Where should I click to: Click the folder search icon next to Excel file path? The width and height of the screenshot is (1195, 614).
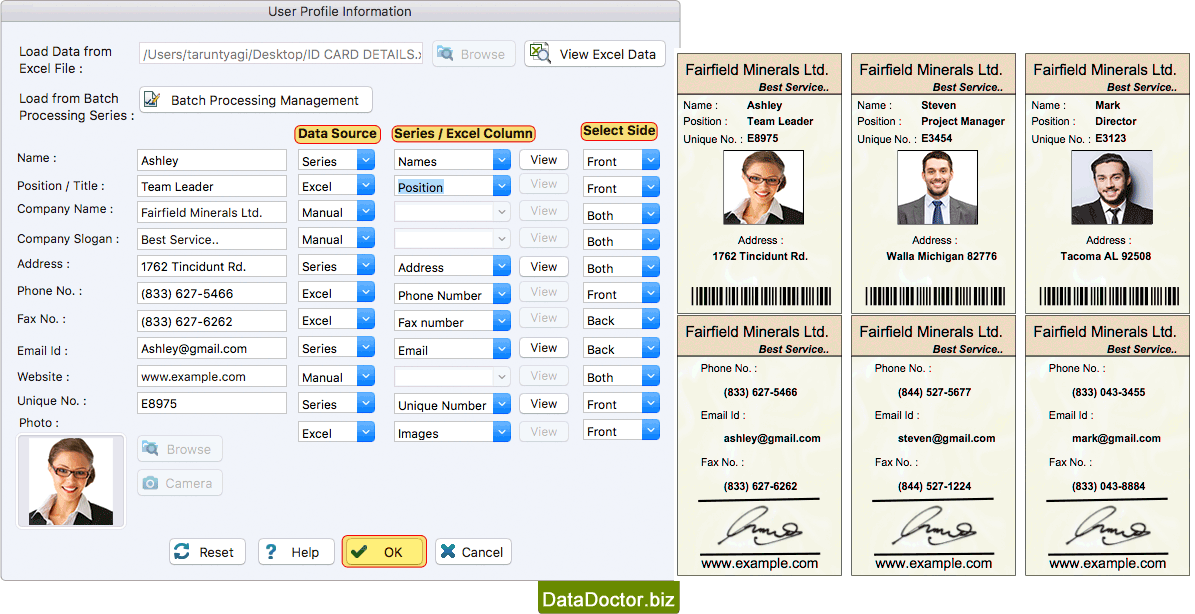pyautogui.click(x=444, y=54)
